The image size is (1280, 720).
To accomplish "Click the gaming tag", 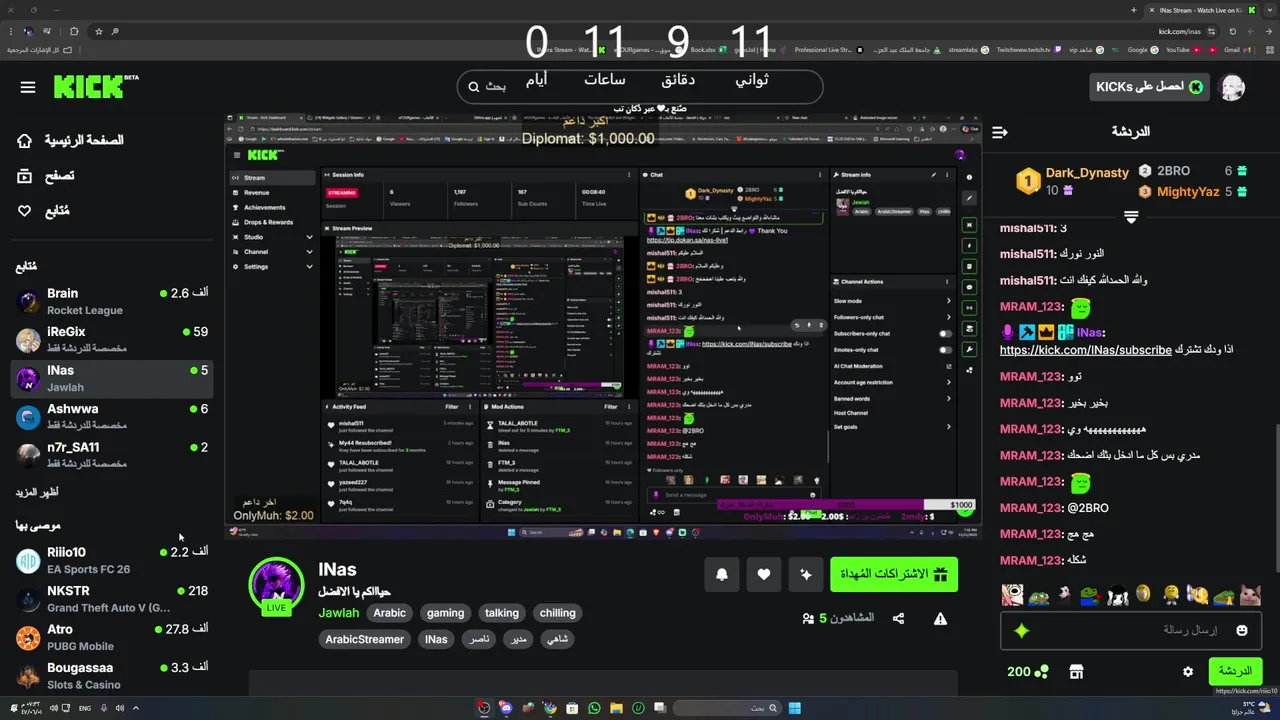I will [x=445, y=613].
